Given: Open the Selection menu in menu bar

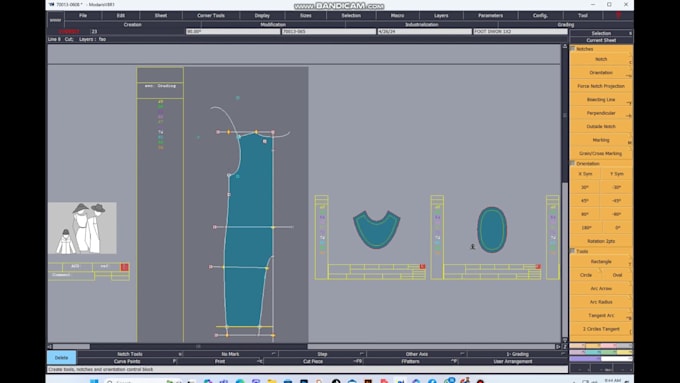Looking at the screenshot, I should [351, 15].
